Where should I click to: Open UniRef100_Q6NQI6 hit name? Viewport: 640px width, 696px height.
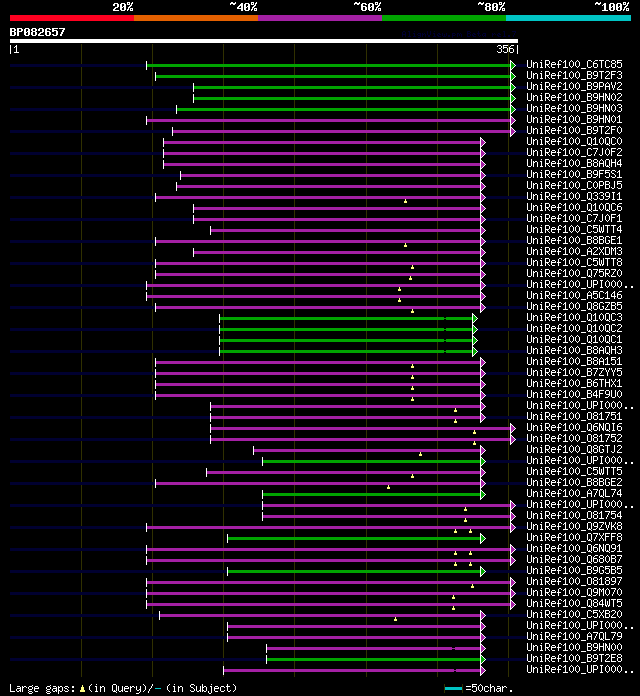[574, 427]
